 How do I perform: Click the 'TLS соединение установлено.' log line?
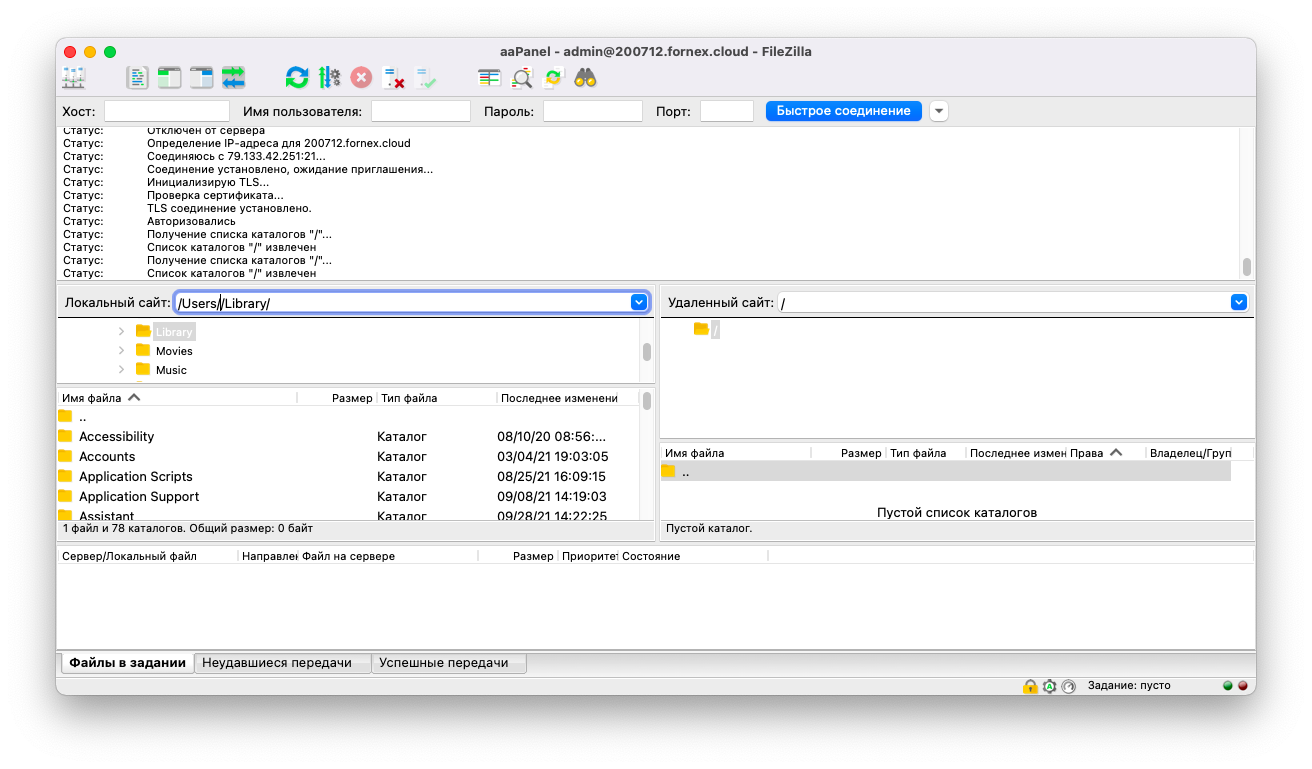(229, 208)
